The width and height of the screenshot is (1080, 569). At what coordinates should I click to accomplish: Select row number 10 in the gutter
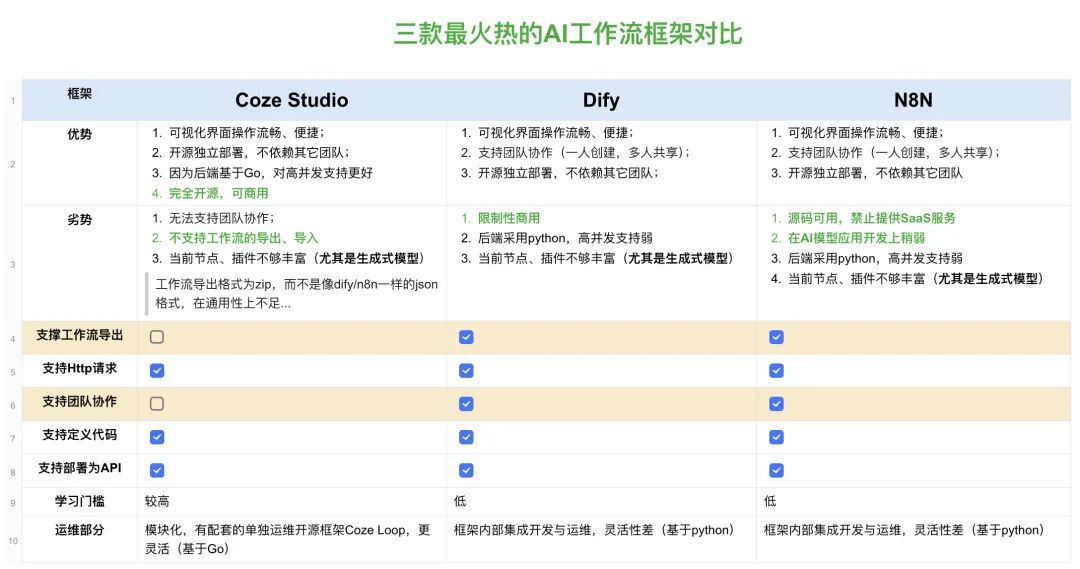tap(13, 541)
